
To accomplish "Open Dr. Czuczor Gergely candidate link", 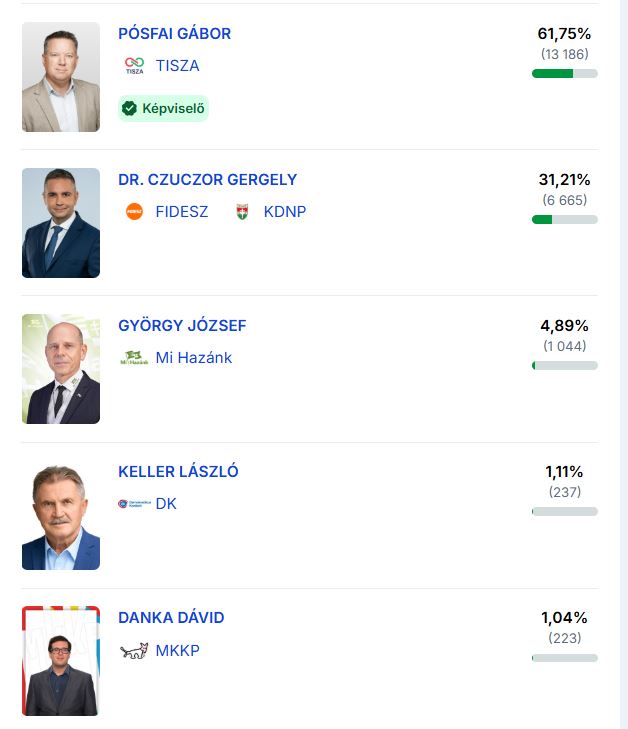I will [207, 180].
